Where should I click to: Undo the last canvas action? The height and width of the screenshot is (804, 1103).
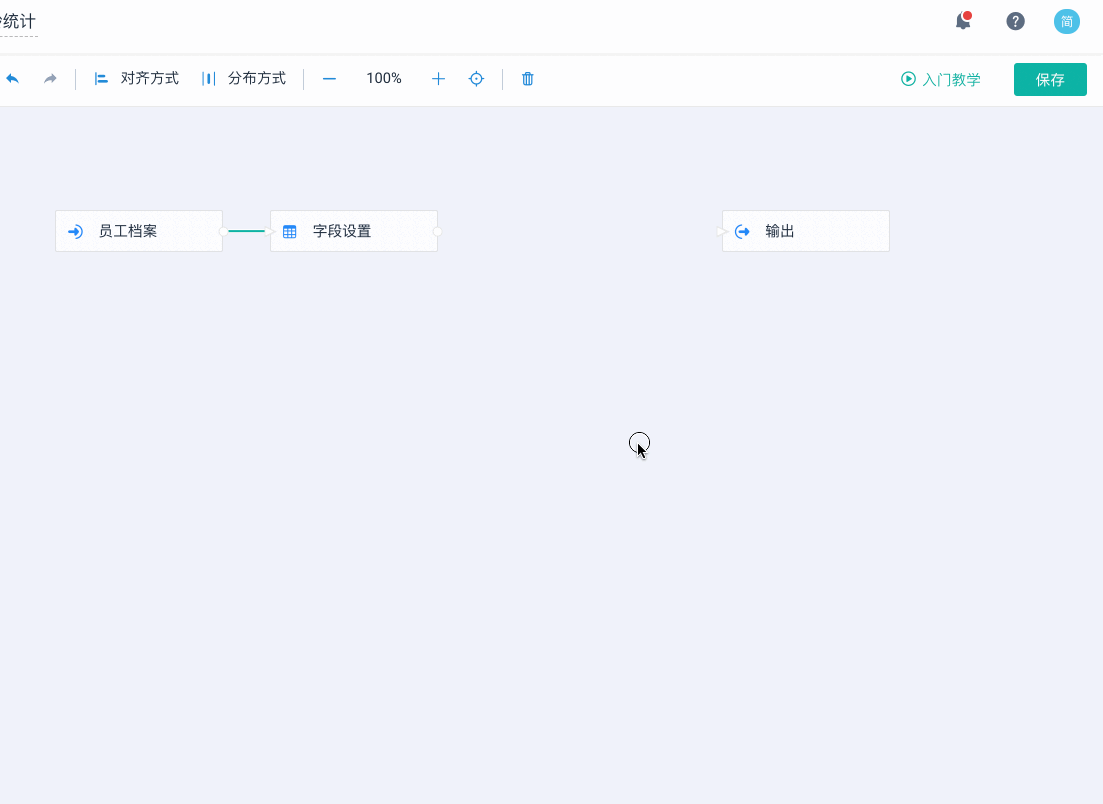[x=12, y=79]
